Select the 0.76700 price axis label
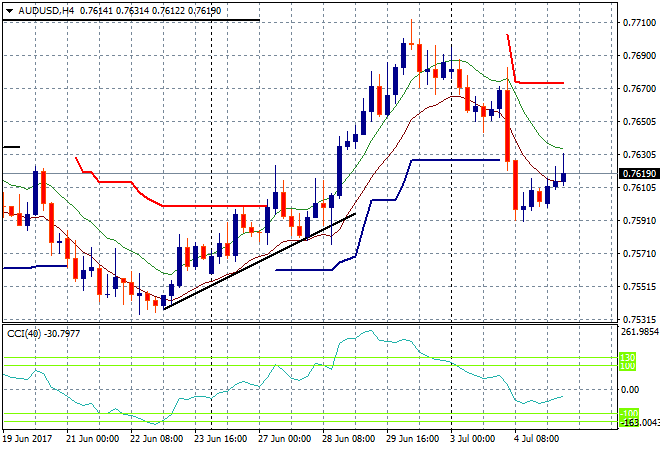The width and height of the screenshot is (660, 450). (x=639, y=89)
